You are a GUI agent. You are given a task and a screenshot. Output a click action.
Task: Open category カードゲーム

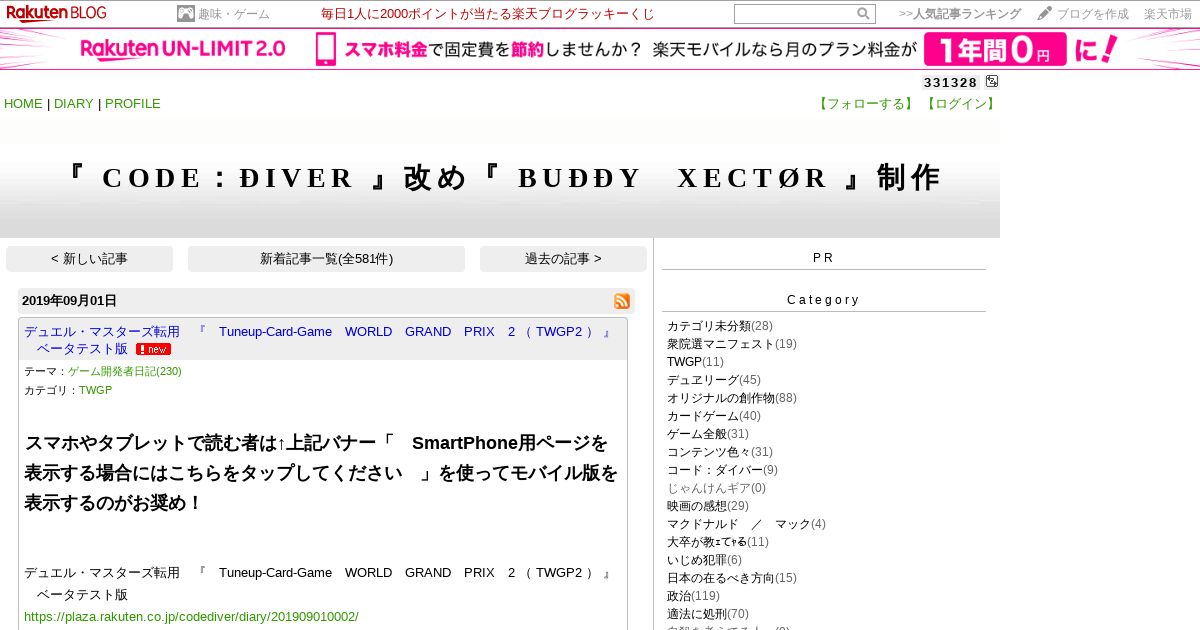(703, 416)
